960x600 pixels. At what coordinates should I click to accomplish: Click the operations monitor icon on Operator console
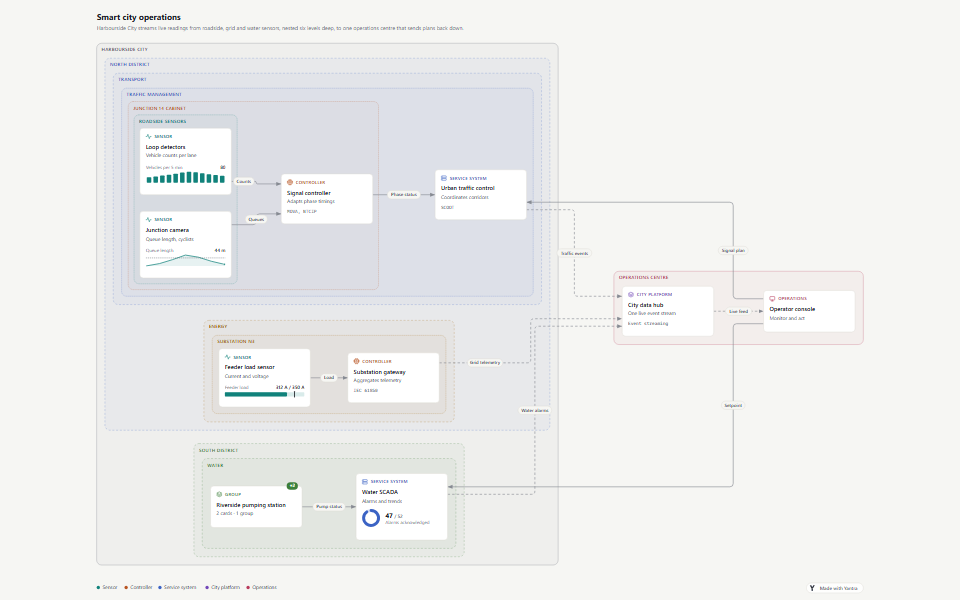tap(773, 299)
